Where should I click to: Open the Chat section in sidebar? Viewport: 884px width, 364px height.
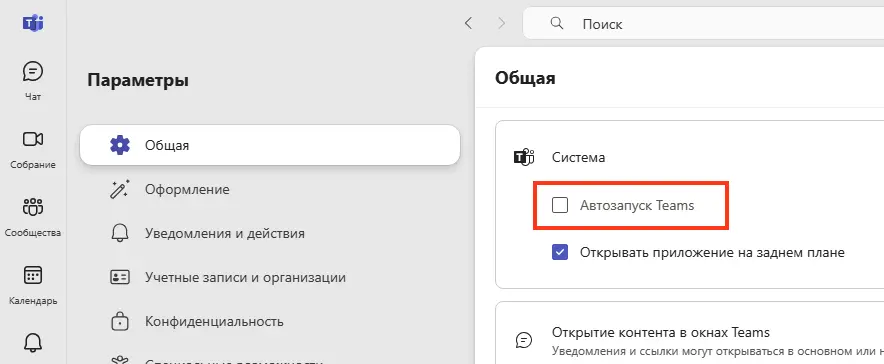tap(33, 80)
